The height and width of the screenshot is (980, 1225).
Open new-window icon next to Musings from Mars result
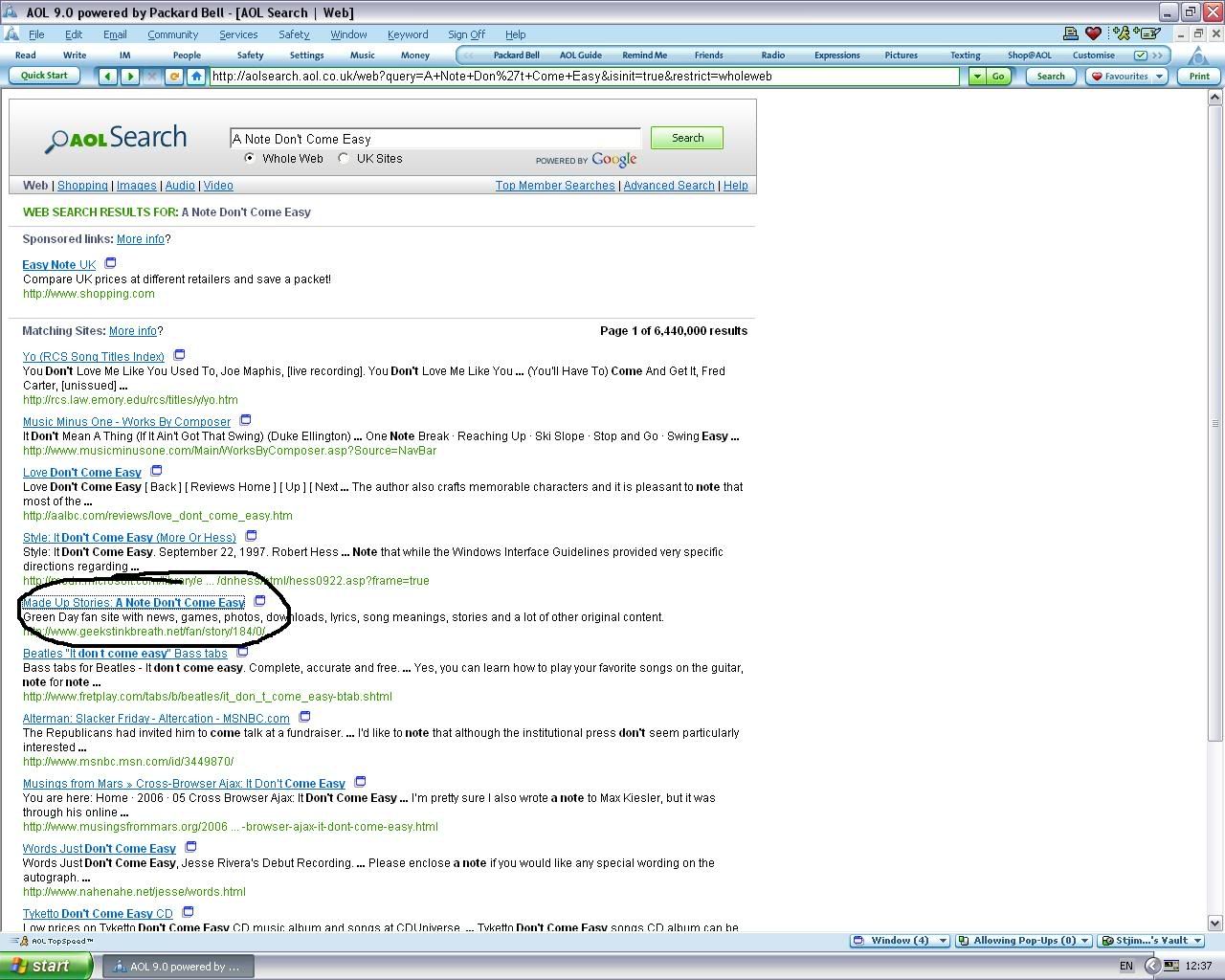[360, 782]
